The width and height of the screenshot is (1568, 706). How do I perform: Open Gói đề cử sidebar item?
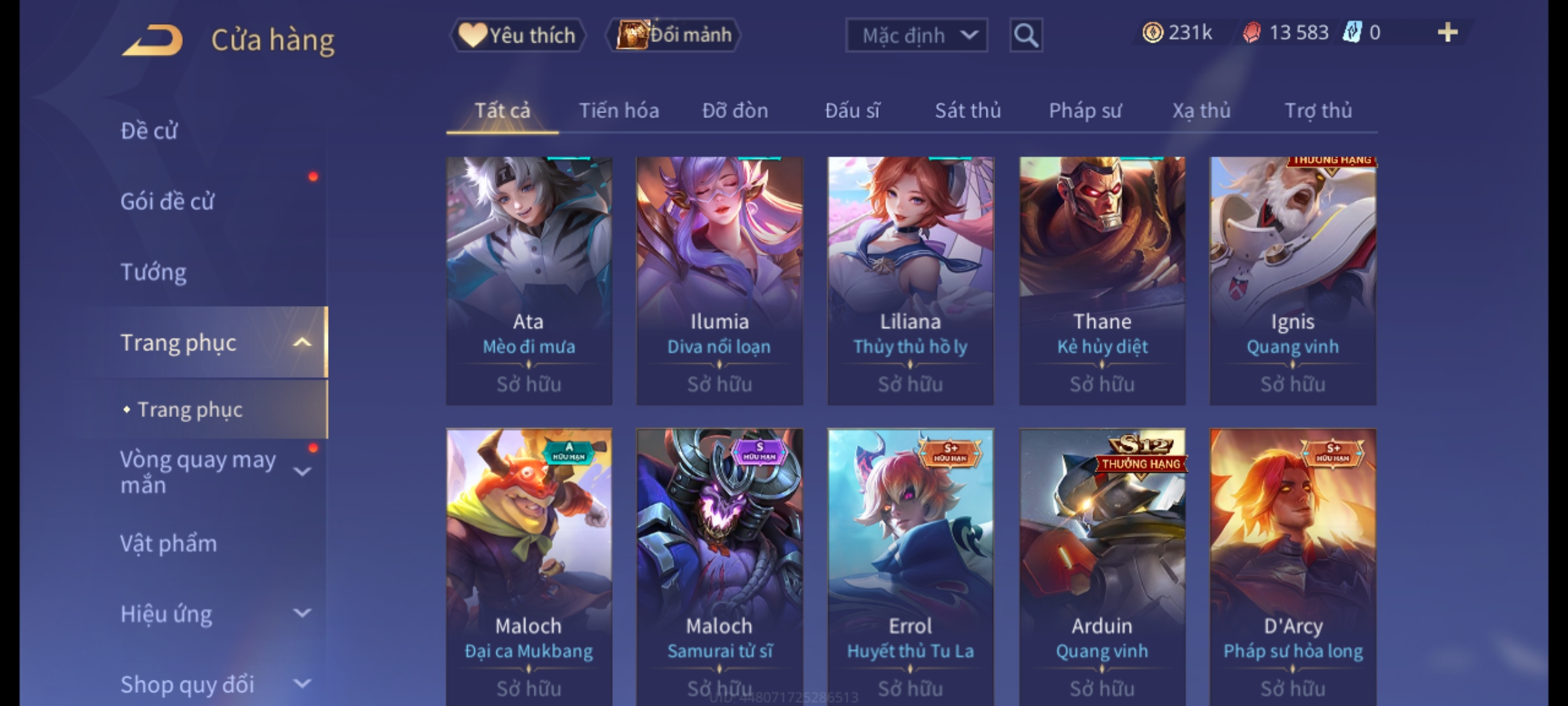click(x=167, y=201)
